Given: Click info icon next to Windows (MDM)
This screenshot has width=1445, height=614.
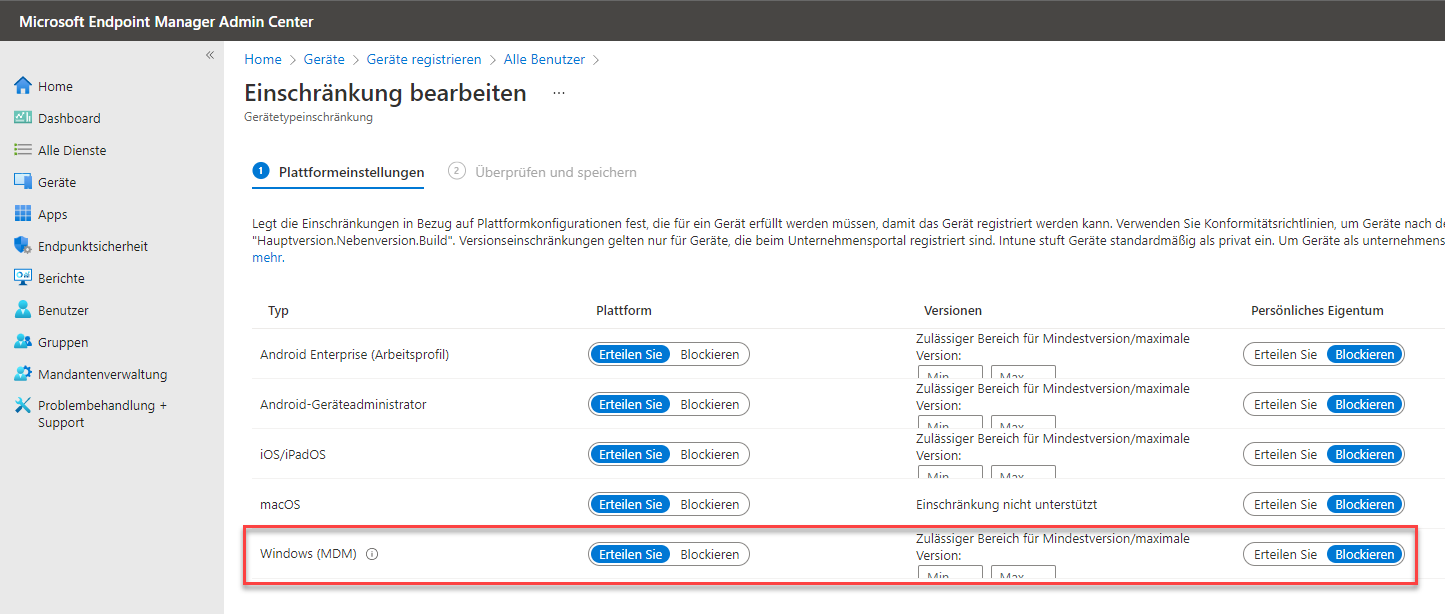Looking at the screenshot, I should click(x=372, y=554).
